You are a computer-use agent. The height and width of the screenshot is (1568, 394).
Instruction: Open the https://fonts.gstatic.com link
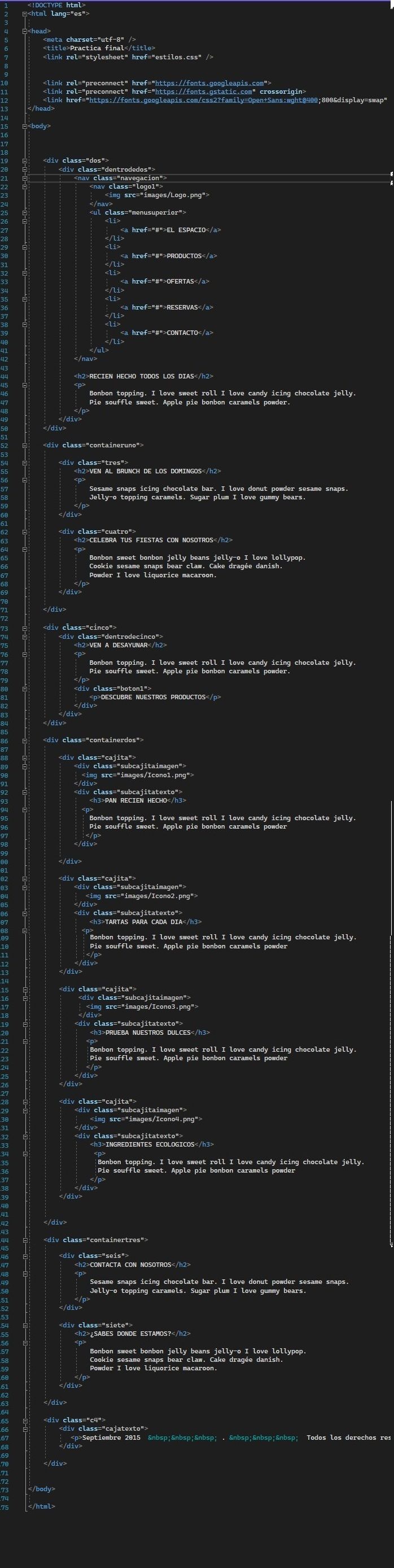tap(203, 92)
